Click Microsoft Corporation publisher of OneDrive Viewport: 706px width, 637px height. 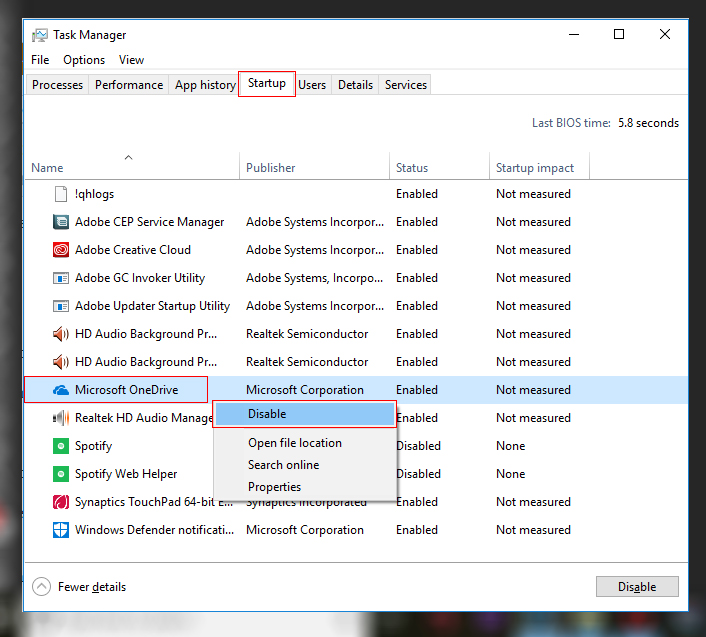point(305,390)
